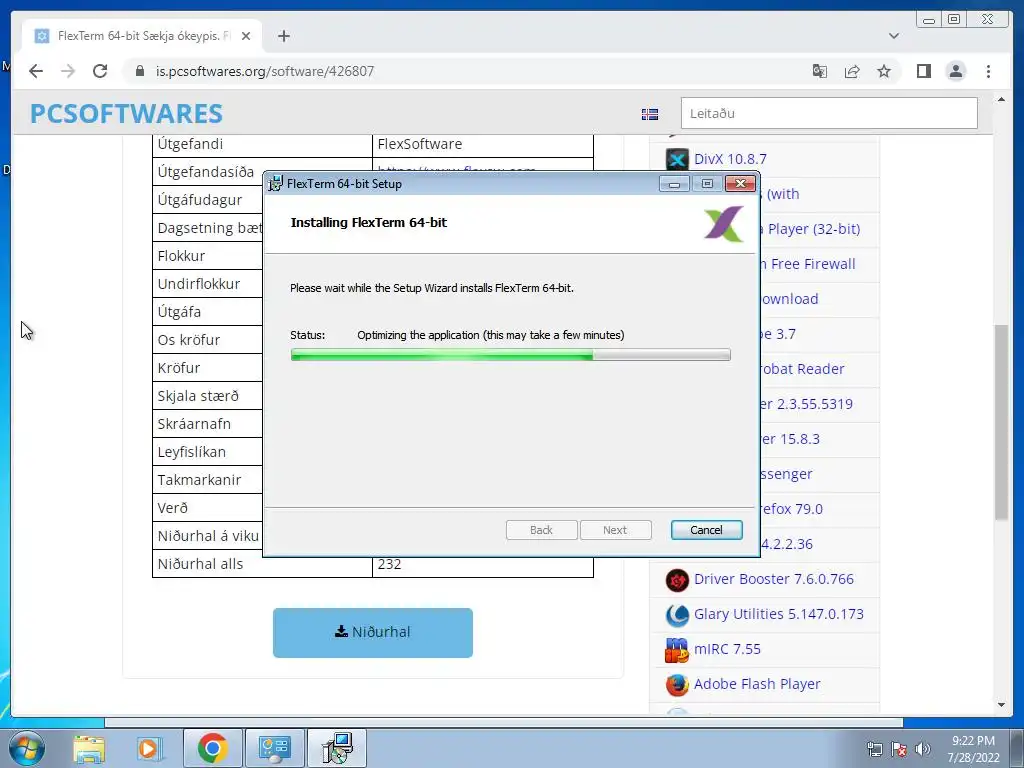Click the Skjala stærð row label
This screenshot has width=1024, height=768.
198,396
